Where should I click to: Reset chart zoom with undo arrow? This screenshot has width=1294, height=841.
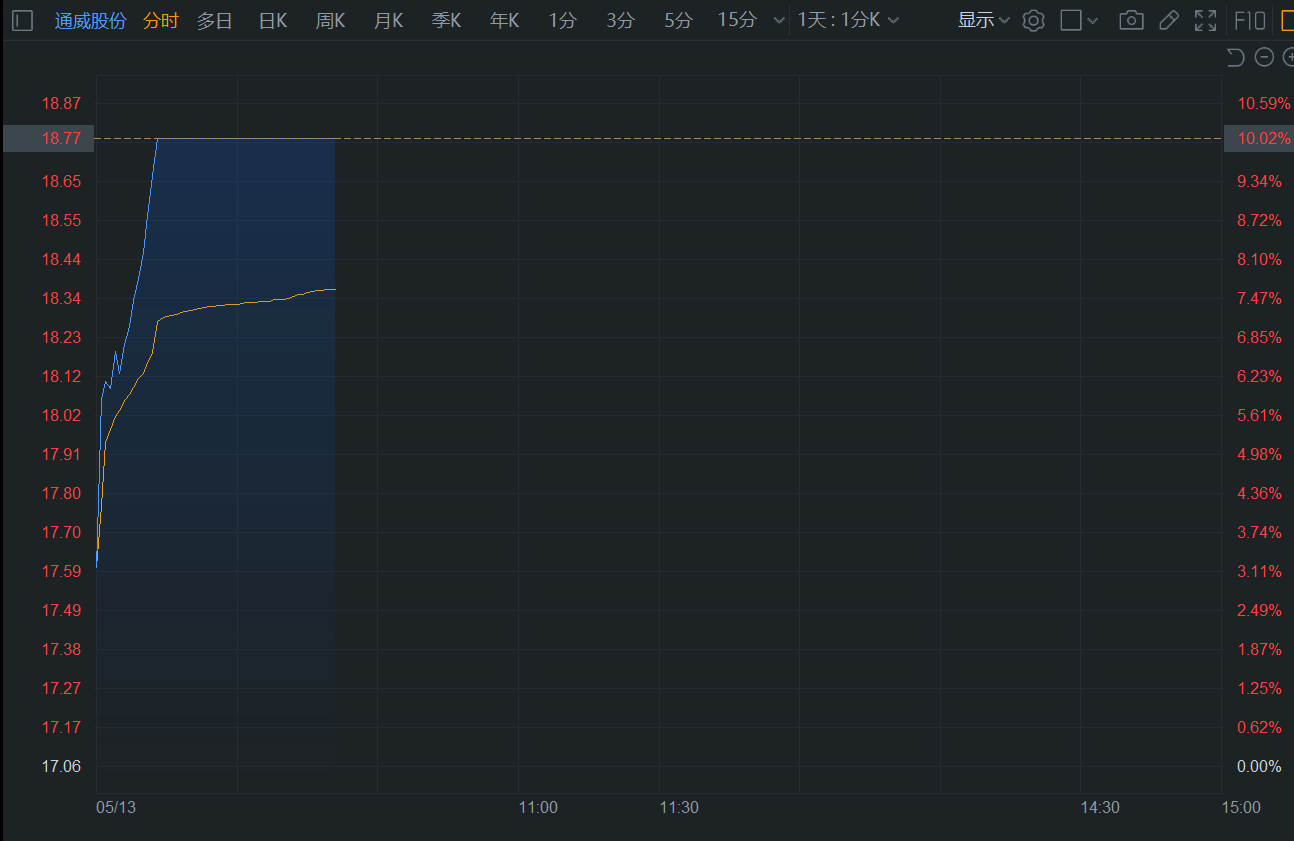click(1235, 57)
